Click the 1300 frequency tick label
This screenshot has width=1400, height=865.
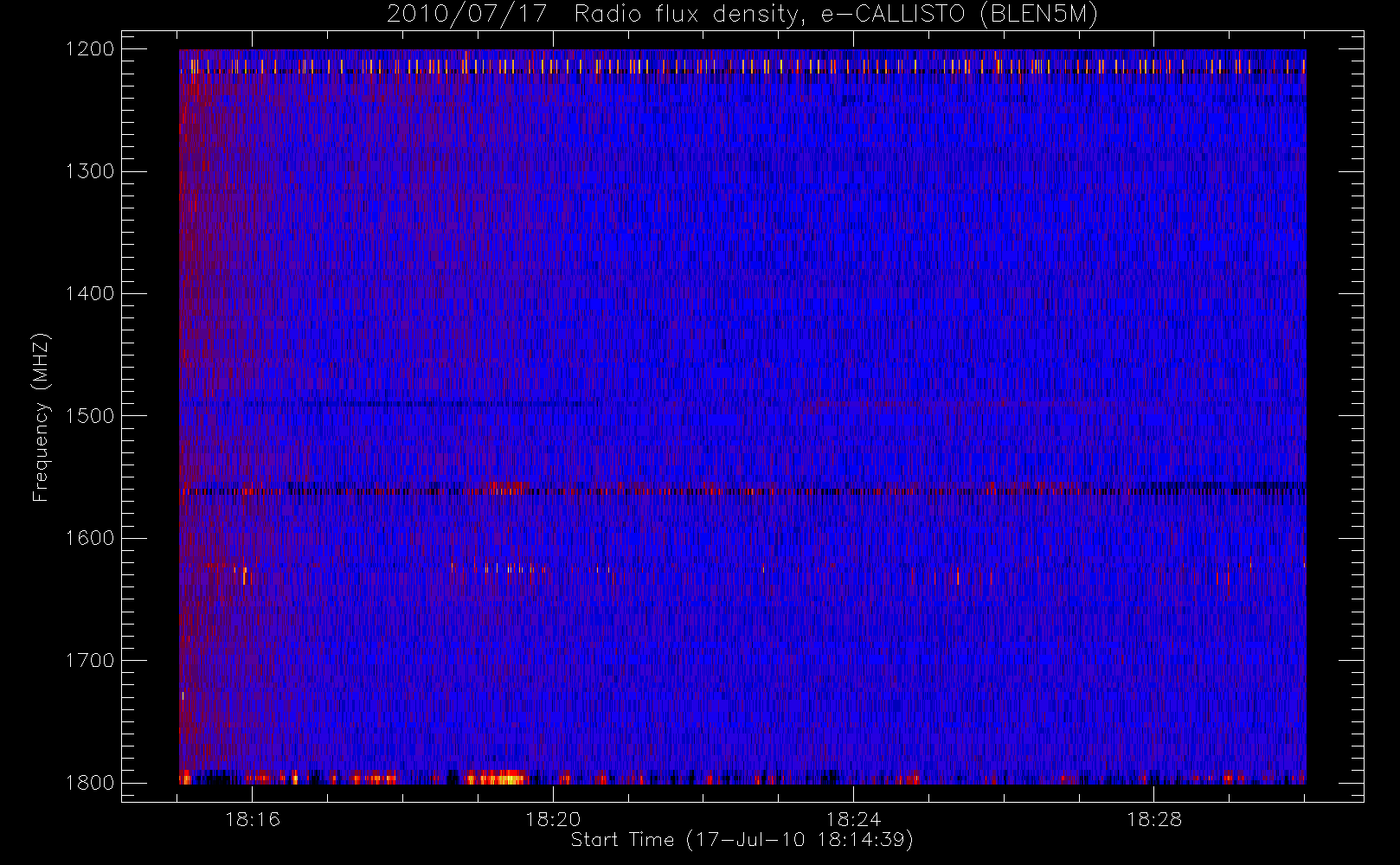click(90, 171)
